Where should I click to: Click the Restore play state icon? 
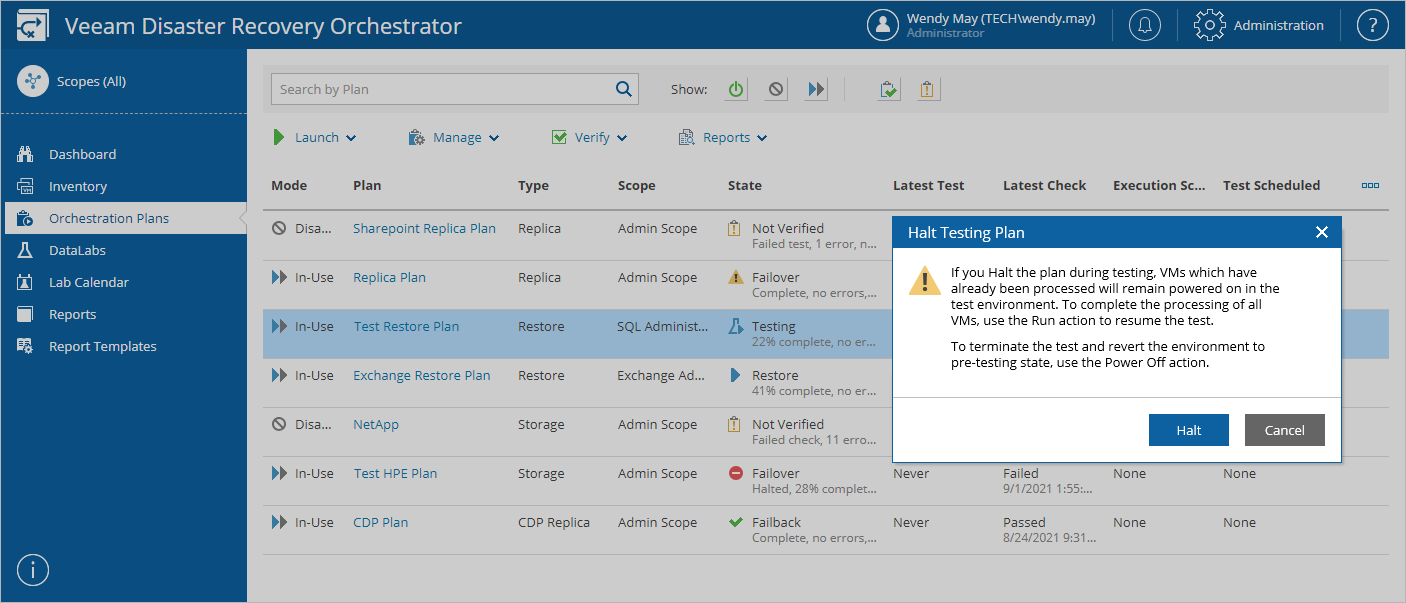point(736,375)
